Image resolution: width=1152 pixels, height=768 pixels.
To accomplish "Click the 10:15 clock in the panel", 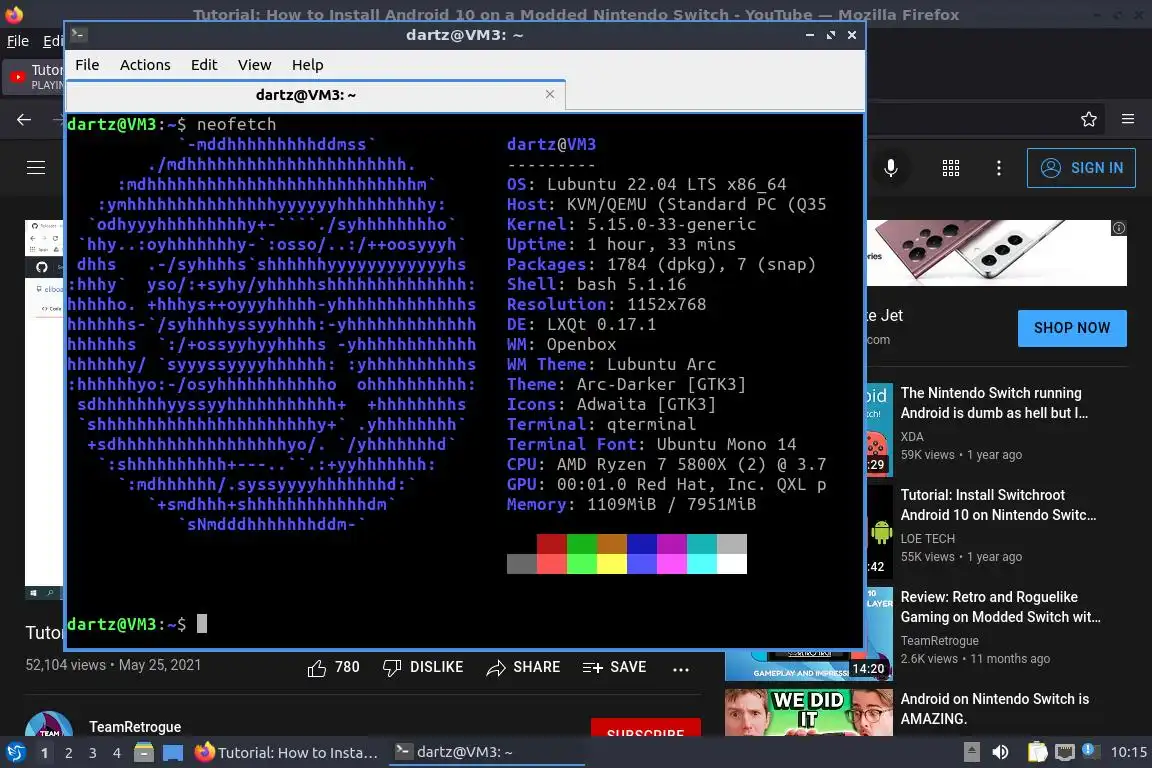I will coord(1128,752).
